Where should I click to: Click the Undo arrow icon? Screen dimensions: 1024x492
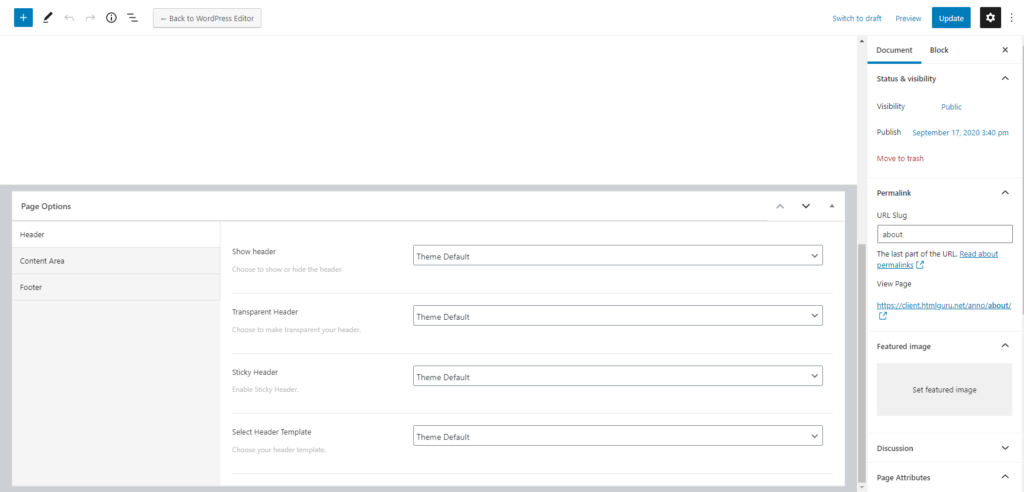coord(69,18)
